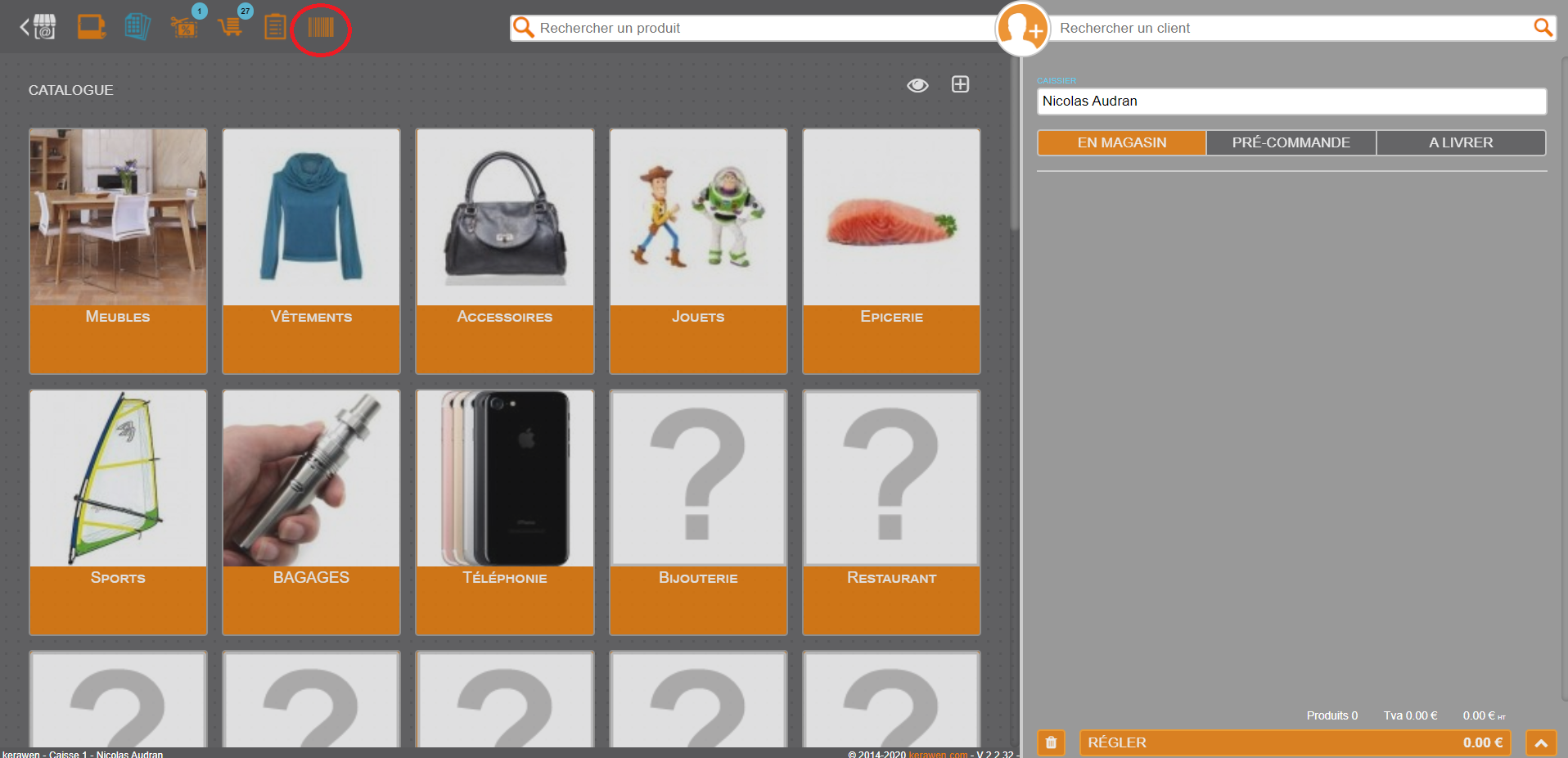This screenshot has width=1568, height=758.
Task: Switch to the Pré-commande tab
Action: pos(1291,142)
